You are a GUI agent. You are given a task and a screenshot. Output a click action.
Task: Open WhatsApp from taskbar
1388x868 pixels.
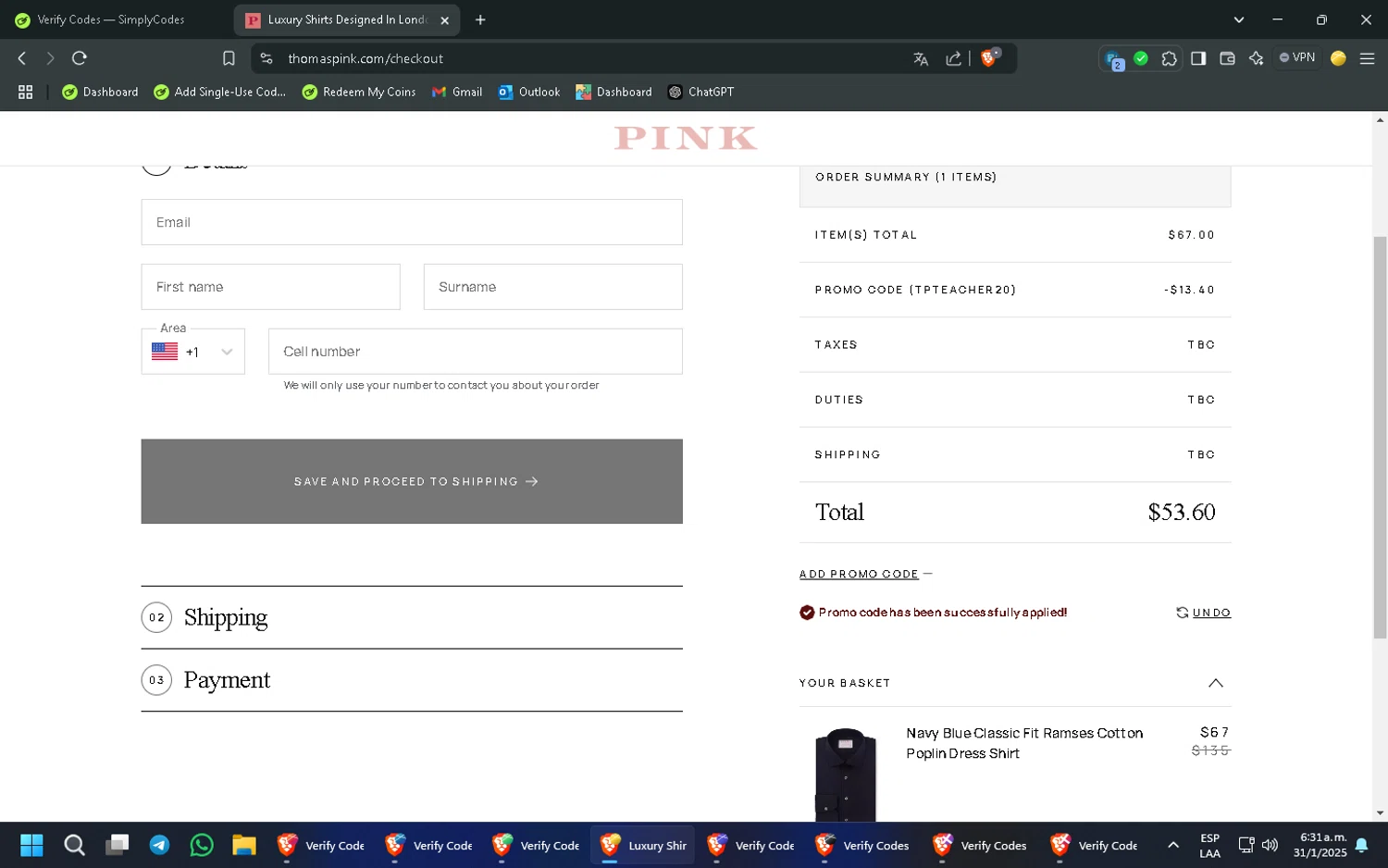tap(202, 845)
